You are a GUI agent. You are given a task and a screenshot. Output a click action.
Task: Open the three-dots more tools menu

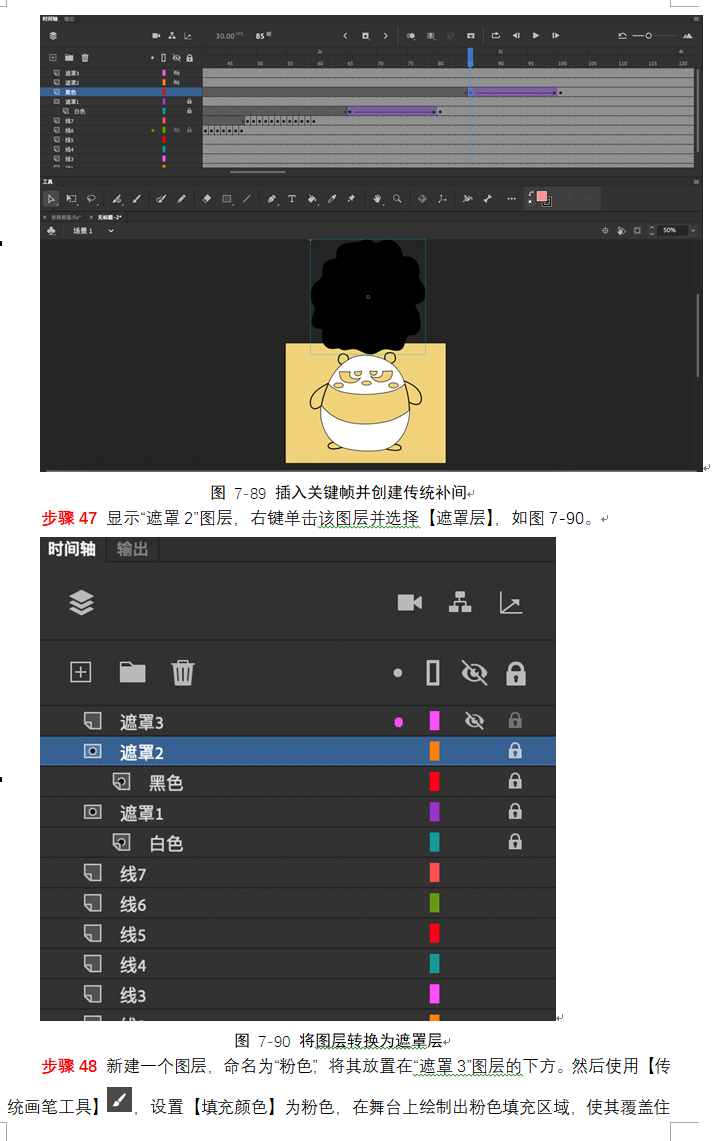point(512,199)
